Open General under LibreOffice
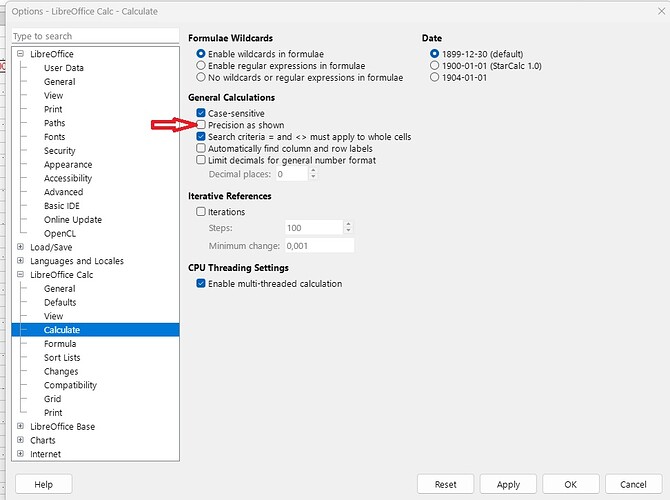The height and width of the screenshot is (500, 670). click(59, 82)
